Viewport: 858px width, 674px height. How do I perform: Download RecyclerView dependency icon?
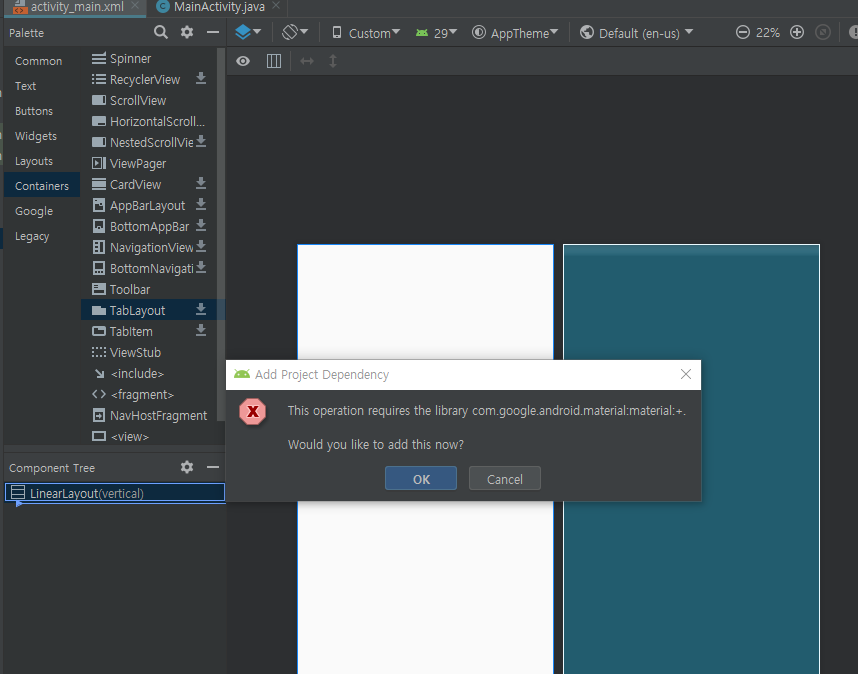tap(201, 79)
